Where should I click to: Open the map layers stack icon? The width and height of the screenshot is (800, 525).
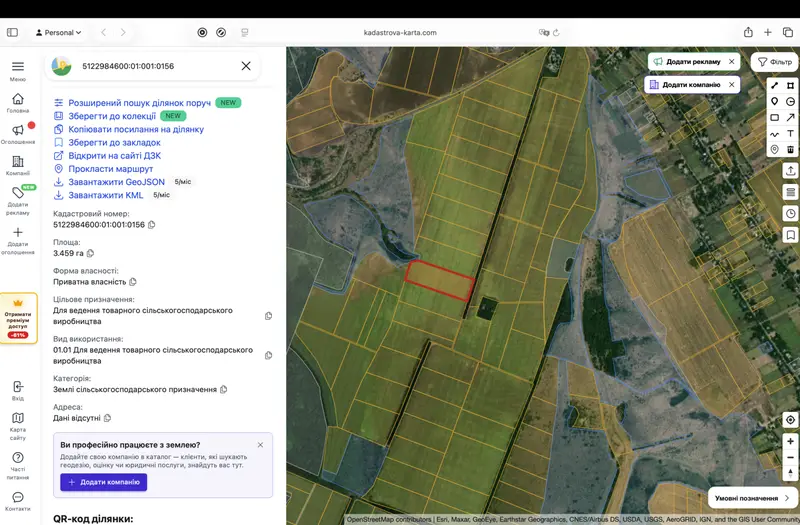790,192
